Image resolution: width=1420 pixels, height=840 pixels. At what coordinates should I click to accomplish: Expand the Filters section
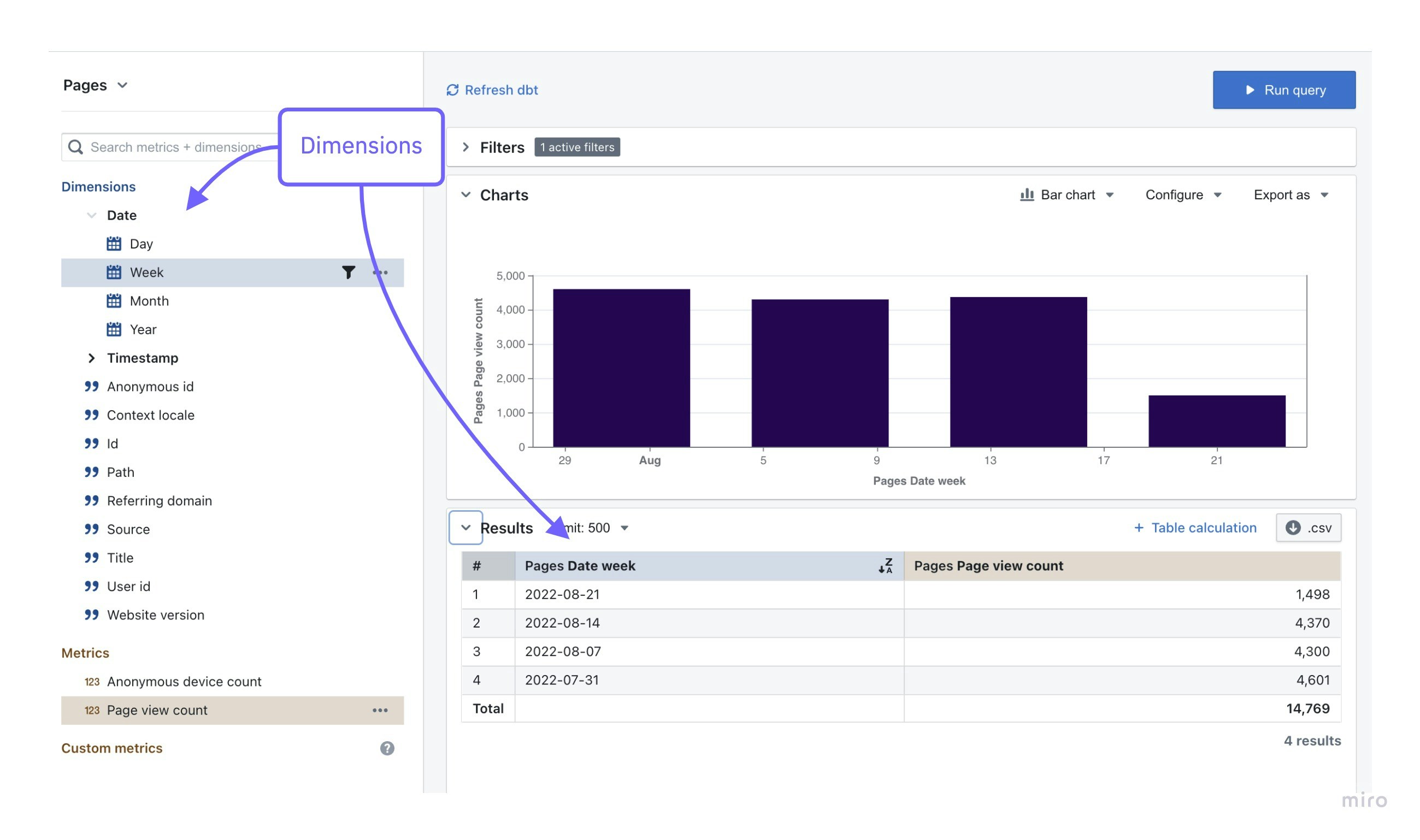(466, 147)
